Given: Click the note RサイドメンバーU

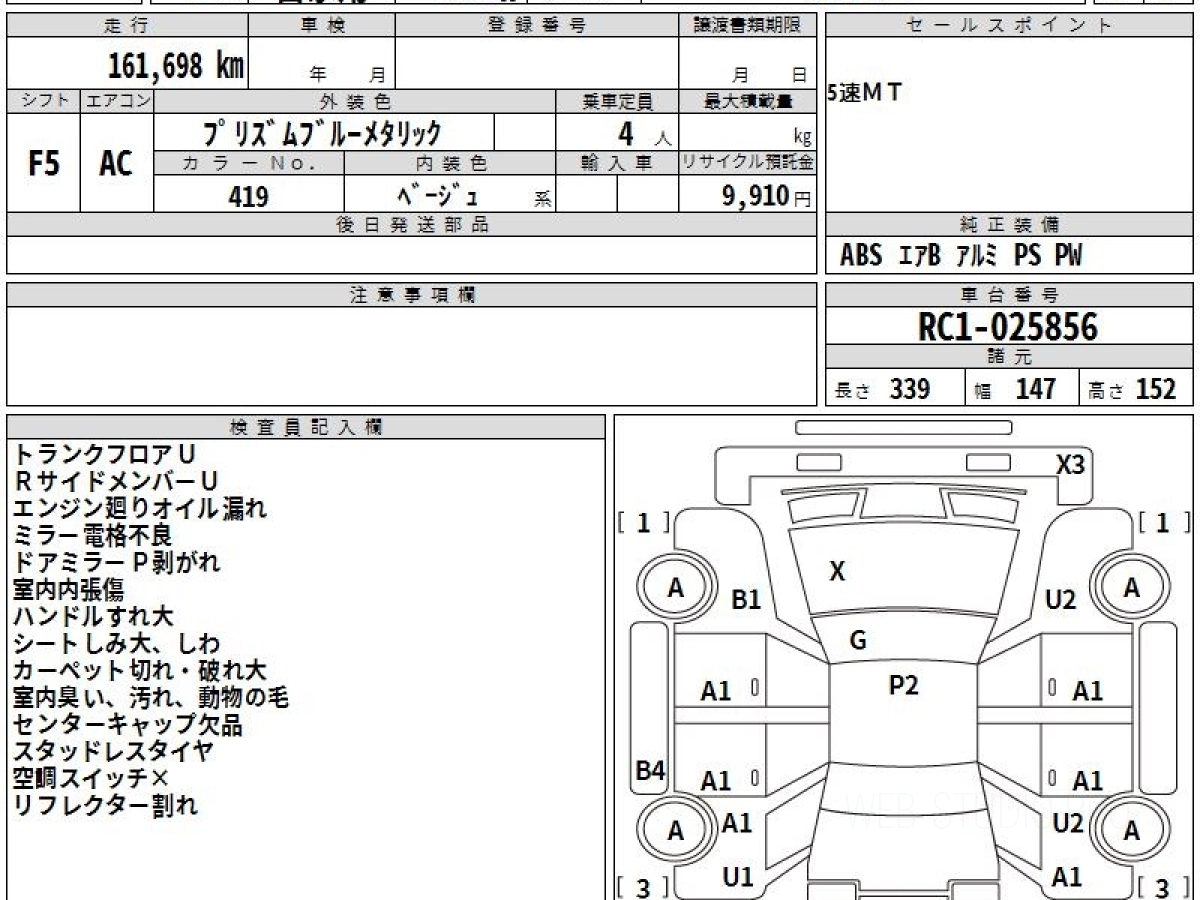Looking at the screenshot, I should tap(116, 482).
